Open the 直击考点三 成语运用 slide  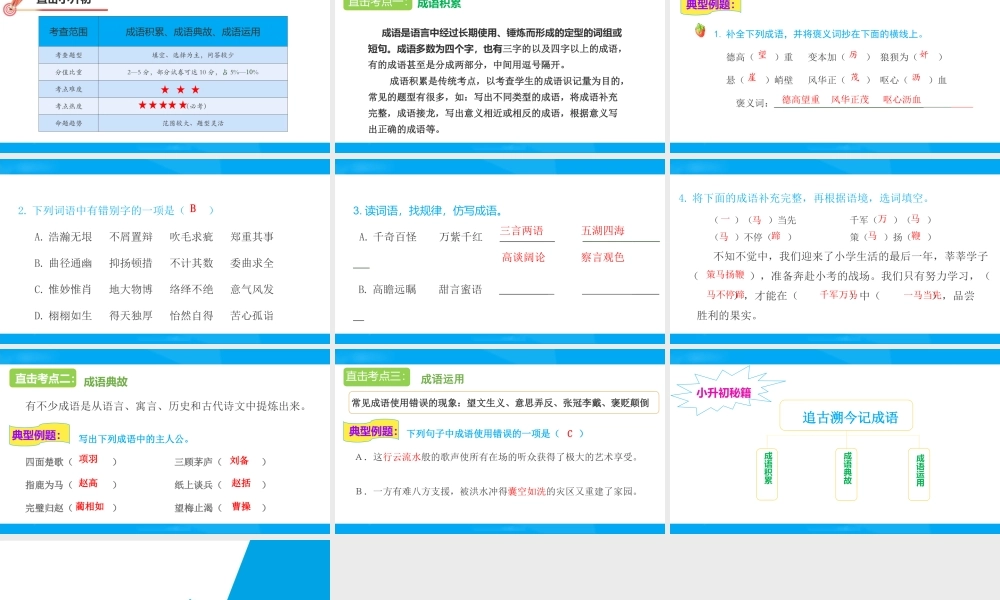499,441
